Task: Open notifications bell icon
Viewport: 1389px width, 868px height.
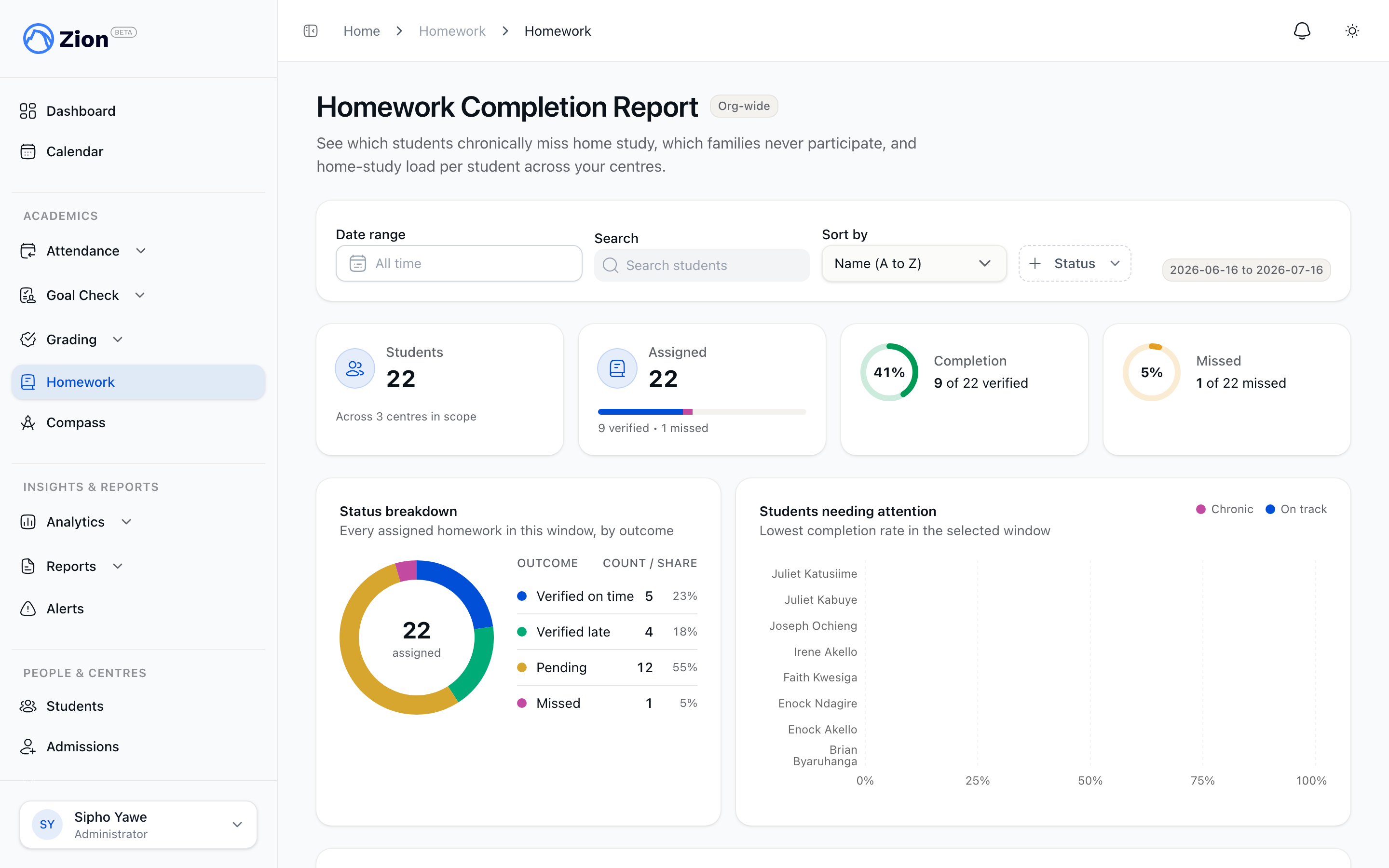Action: (1302, 31)
